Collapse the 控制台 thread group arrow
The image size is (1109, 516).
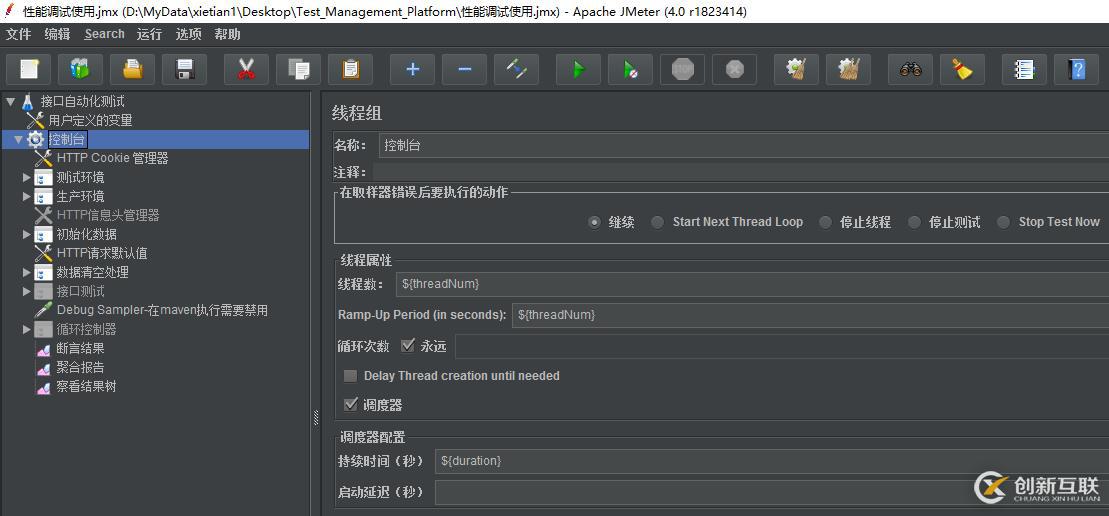[18, 139]
